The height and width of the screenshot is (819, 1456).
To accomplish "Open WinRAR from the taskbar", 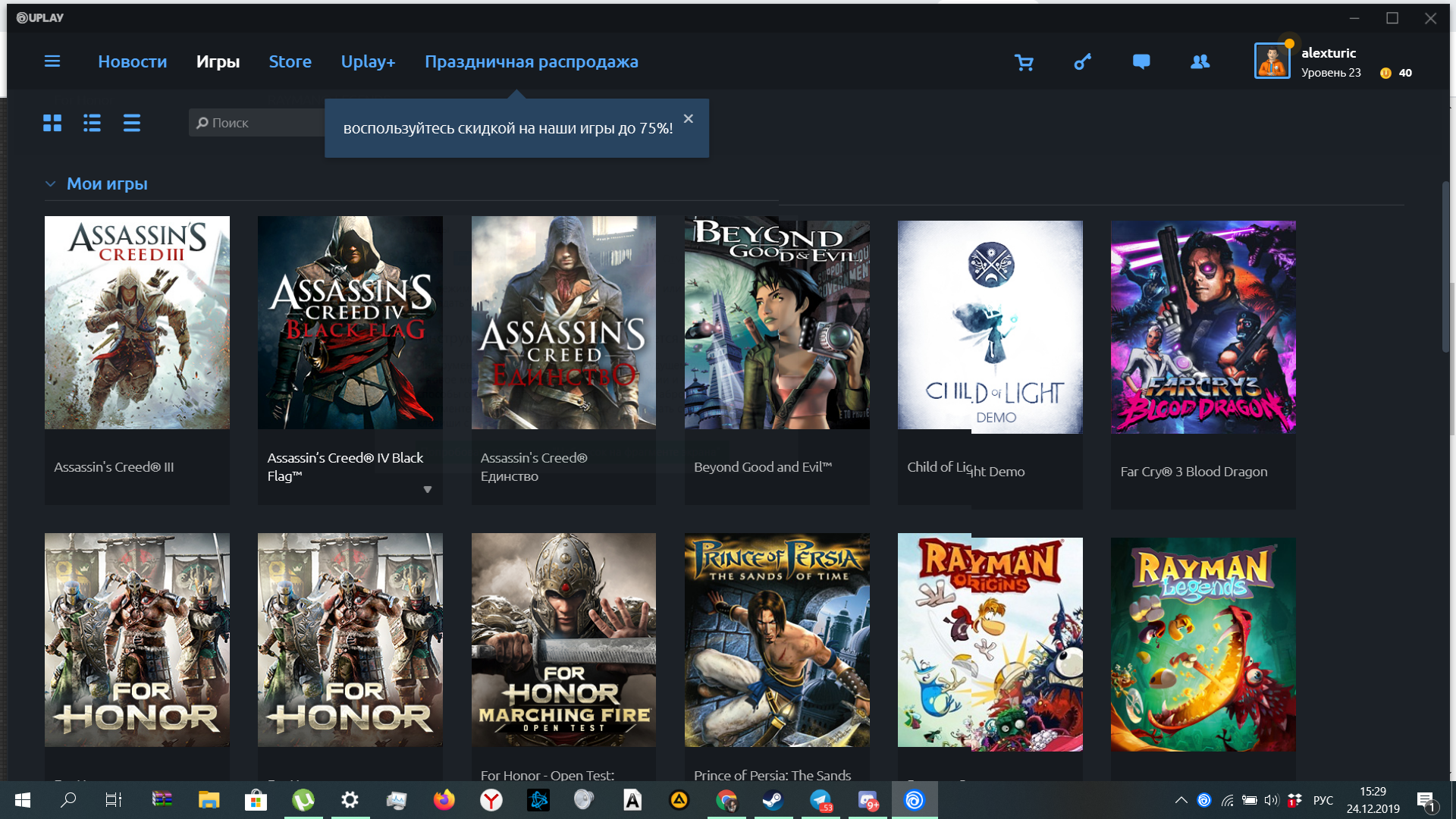I will [x=162, y=800].
